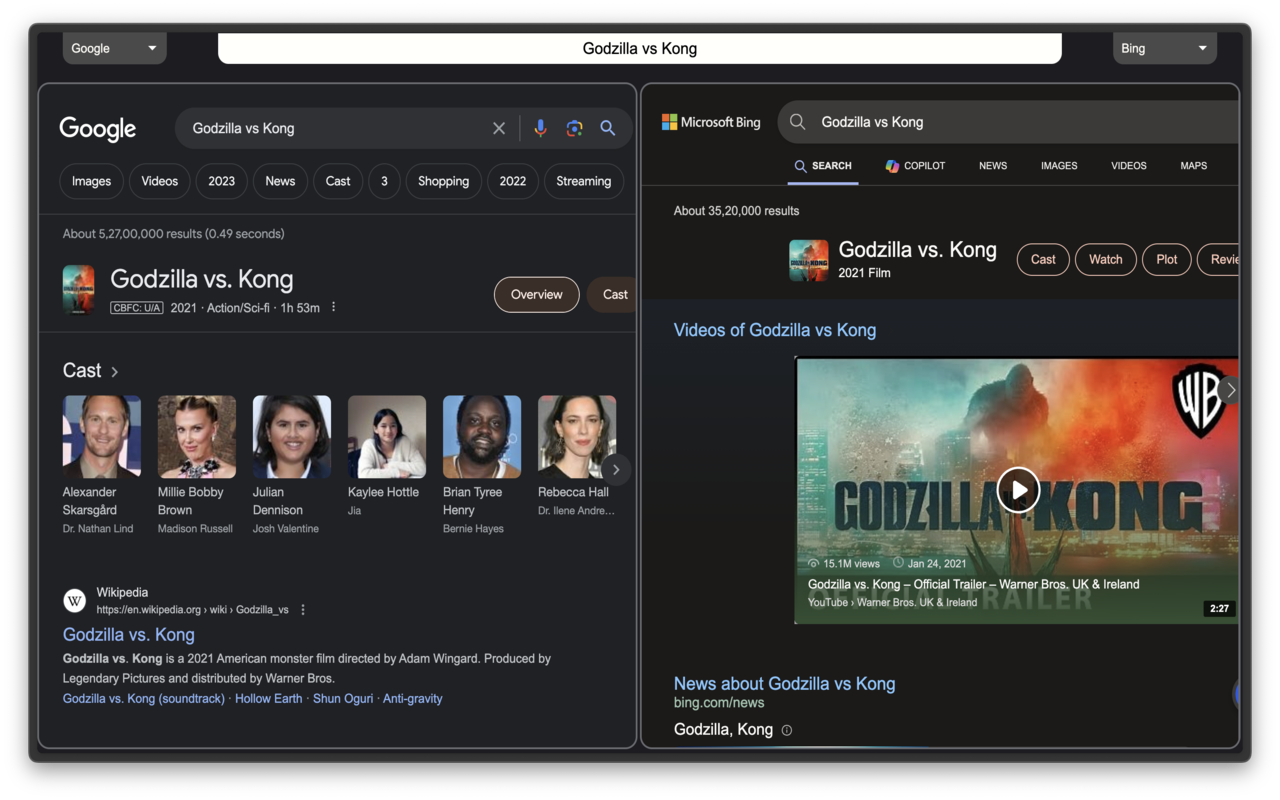
Task: Select Cast filter chip
Action: coord(338,181)
